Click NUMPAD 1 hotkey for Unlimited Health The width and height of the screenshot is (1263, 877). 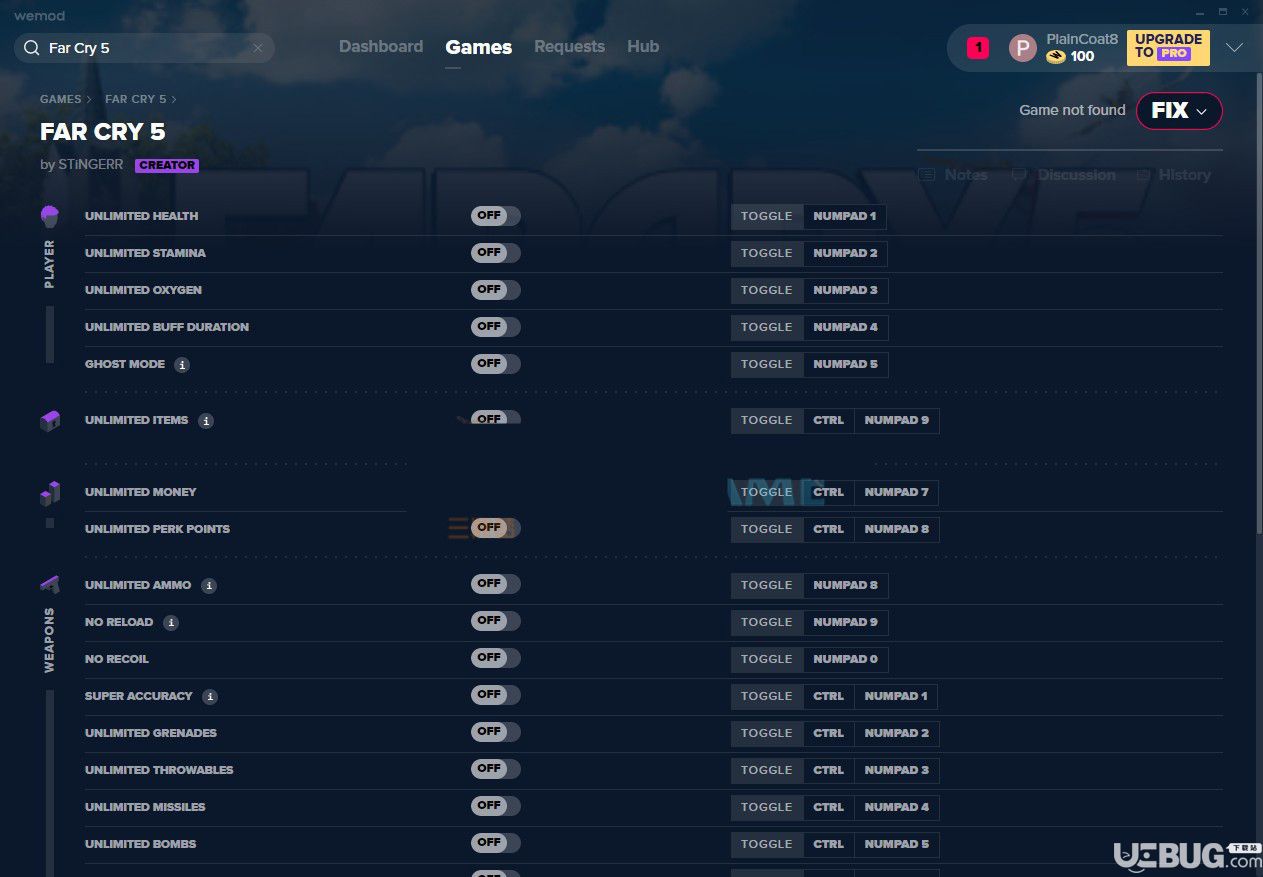click(x=845, y=216)
